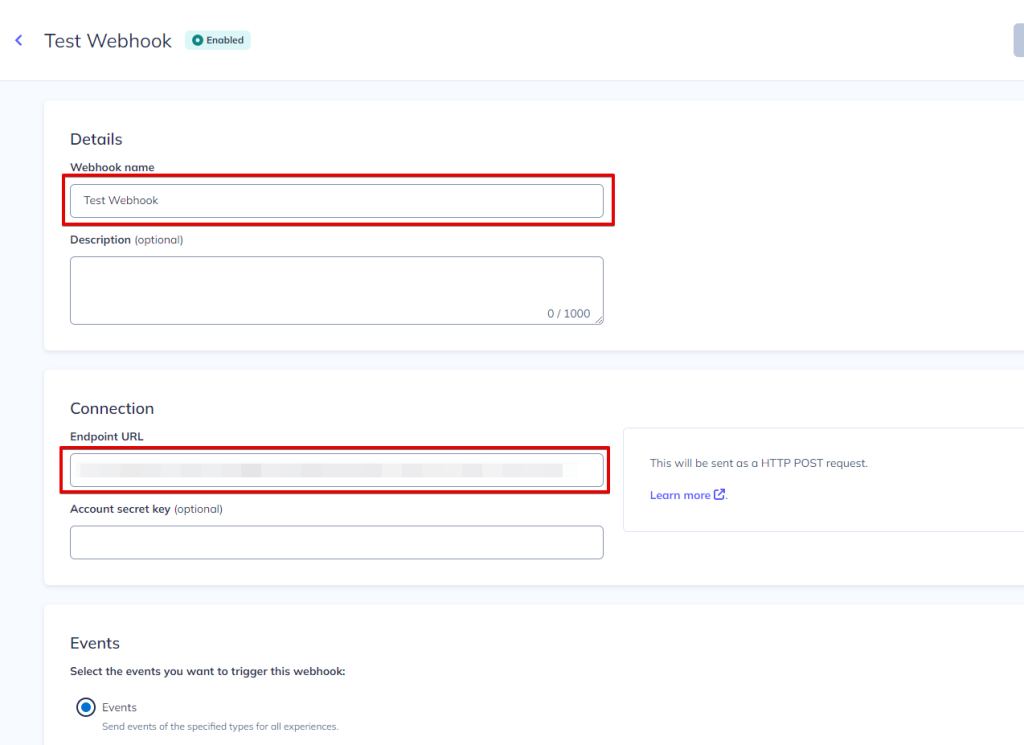This screenshot has width=1024, height=745.
Task: Focus the Endpoint URL field
Action: tap(336, 470)
